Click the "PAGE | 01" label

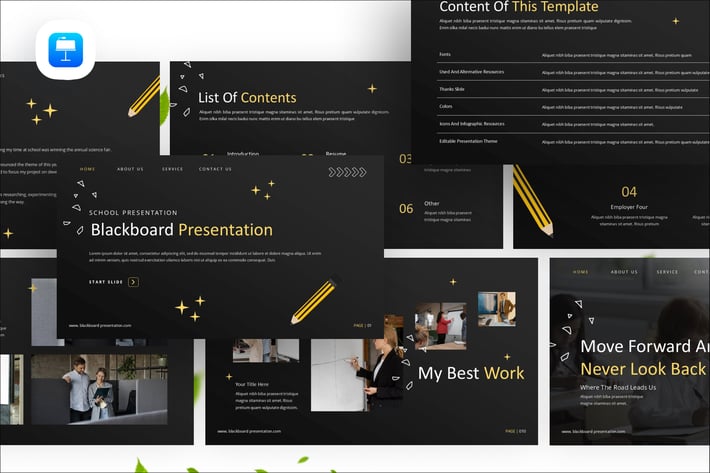click(x=362, y=325)
